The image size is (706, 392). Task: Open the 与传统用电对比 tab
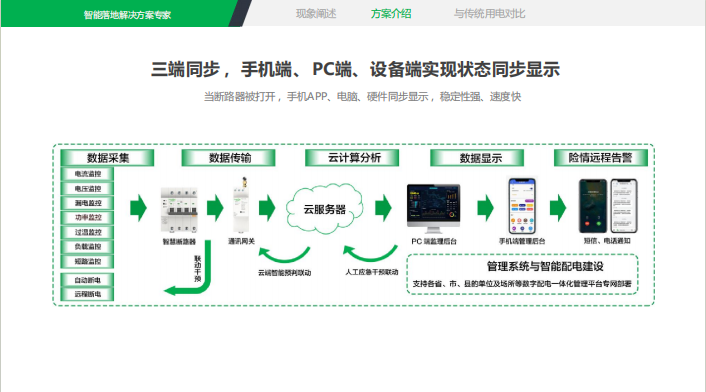(489, 14)
